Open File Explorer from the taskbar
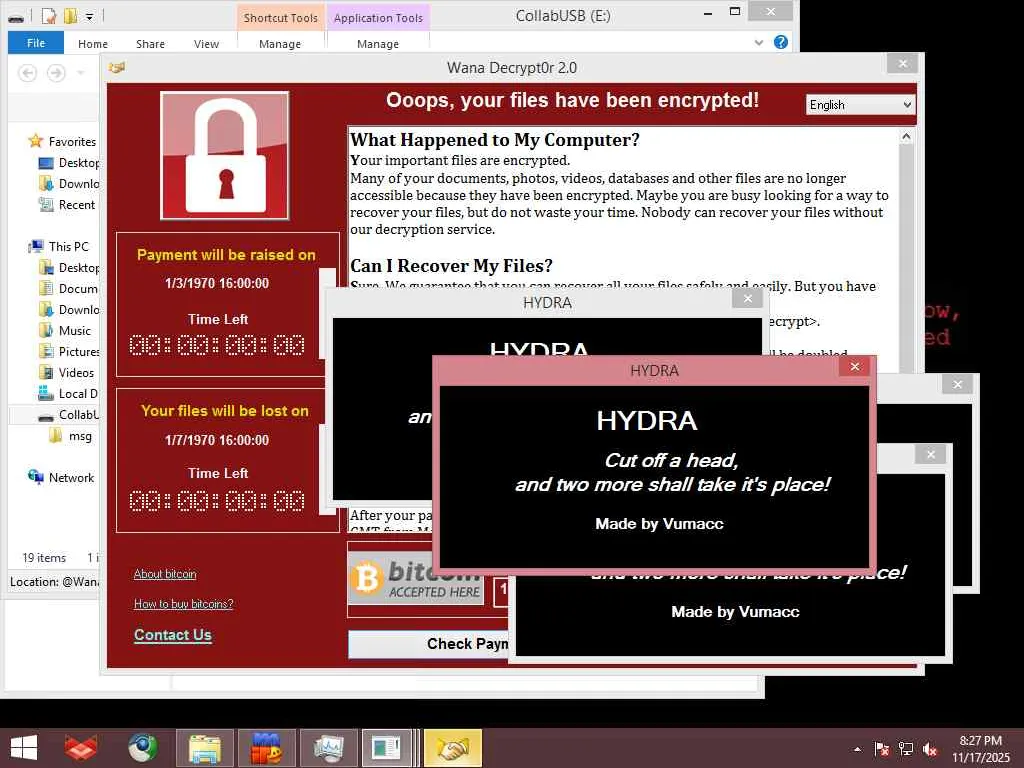 click(x=204, y=748)
